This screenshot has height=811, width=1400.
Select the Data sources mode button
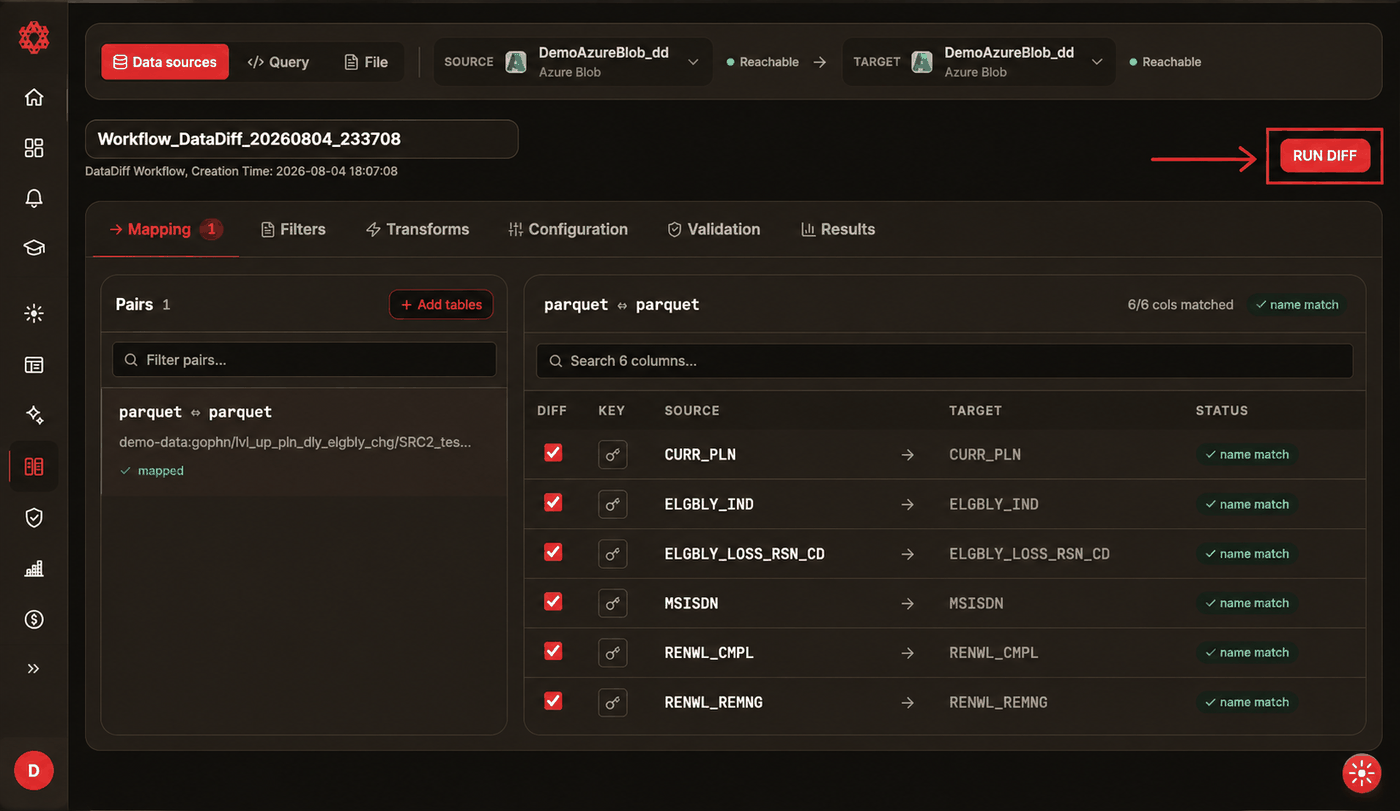(x=165, y=62)
